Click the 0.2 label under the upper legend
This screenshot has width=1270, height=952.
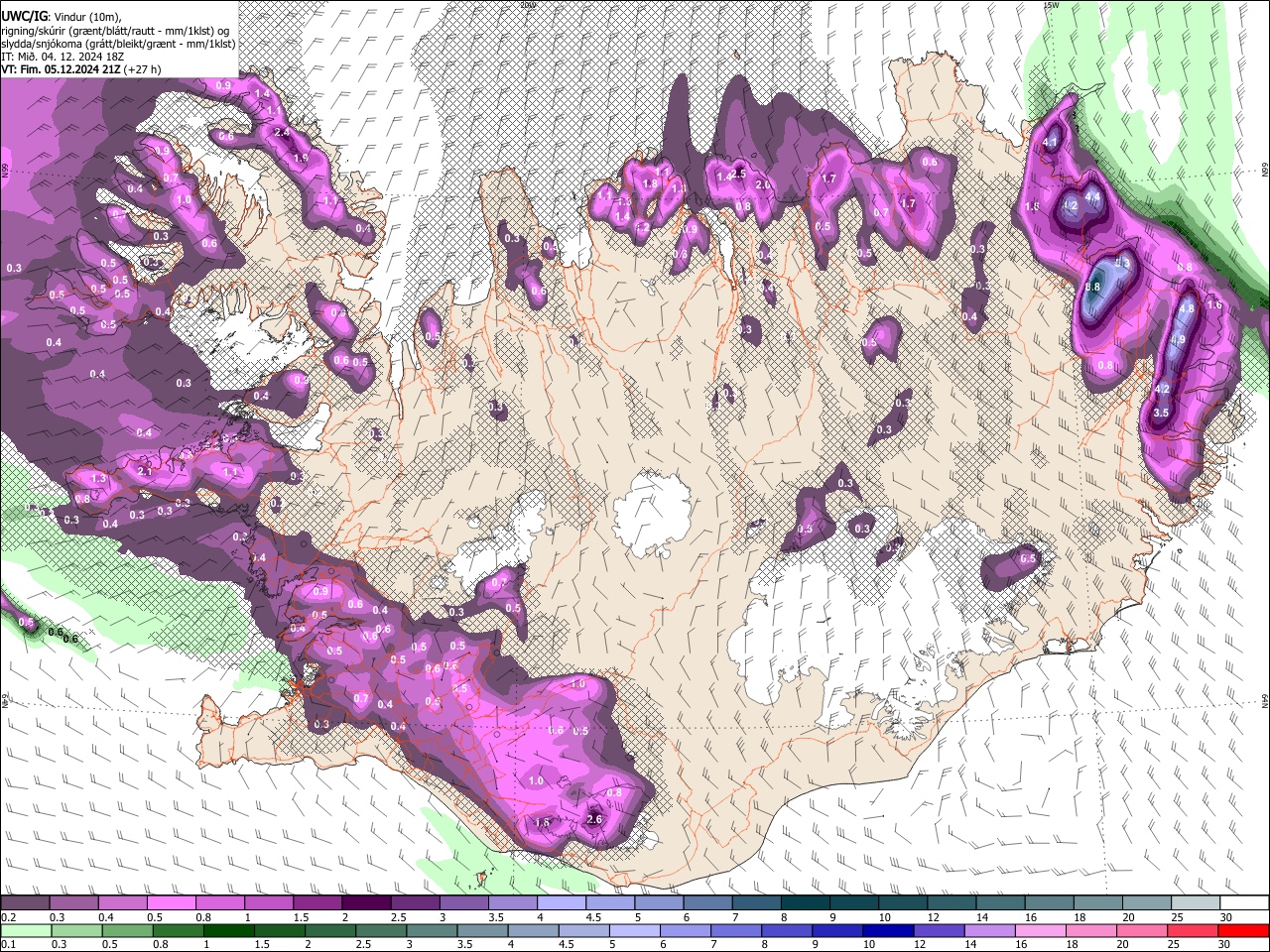(7, 917)
